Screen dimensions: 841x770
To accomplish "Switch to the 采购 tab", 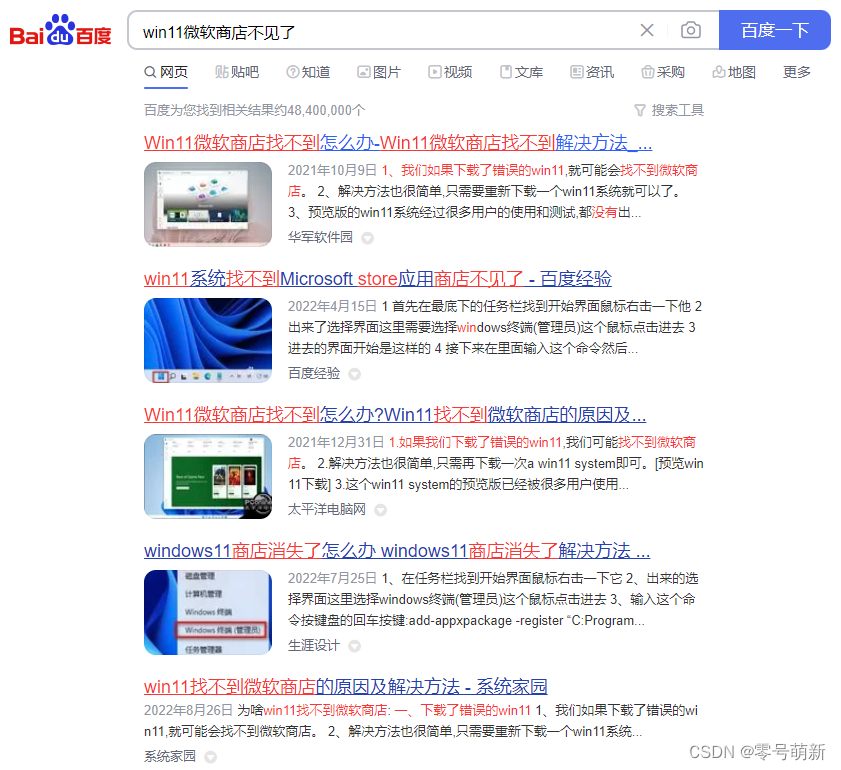I will pyautogui.click(x=663, y=72).
